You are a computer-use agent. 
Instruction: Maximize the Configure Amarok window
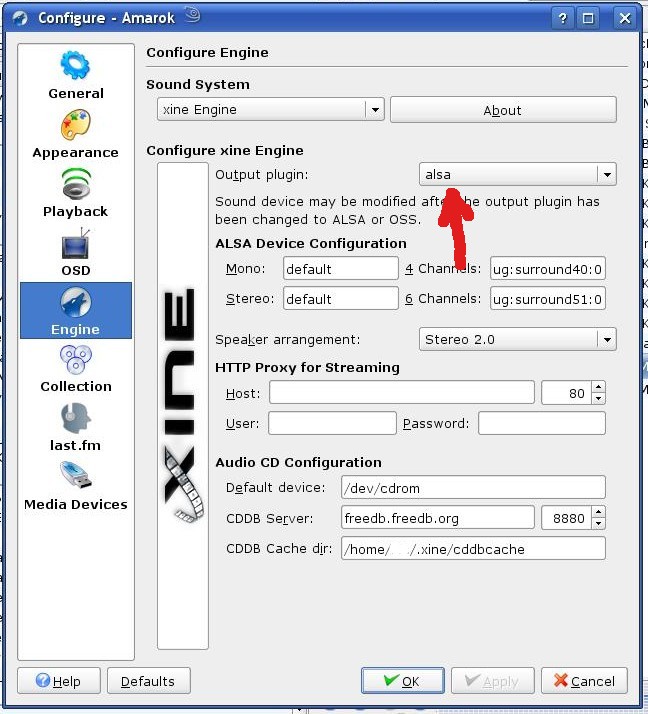[588, 18]
